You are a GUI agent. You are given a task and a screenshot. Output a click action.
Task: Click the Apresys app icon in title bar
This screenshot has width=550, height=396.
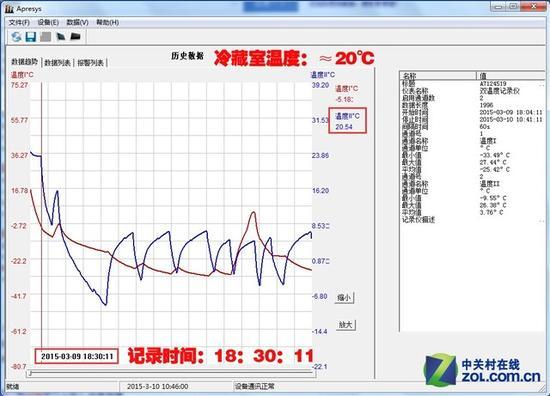click(10, 8)
